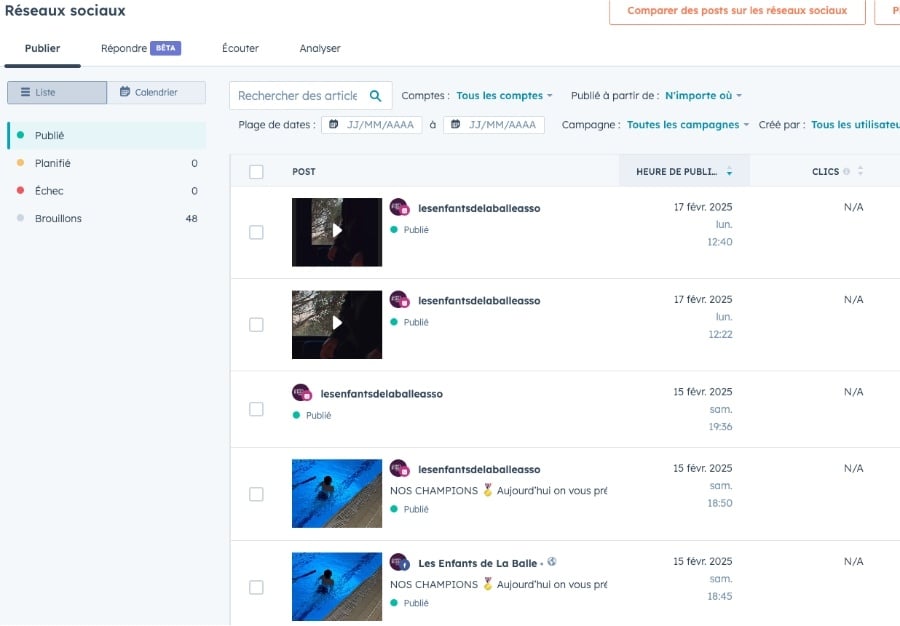The image size is (900, 626).
Task: Click the search magnifier icon
Action: coord(375,96)
